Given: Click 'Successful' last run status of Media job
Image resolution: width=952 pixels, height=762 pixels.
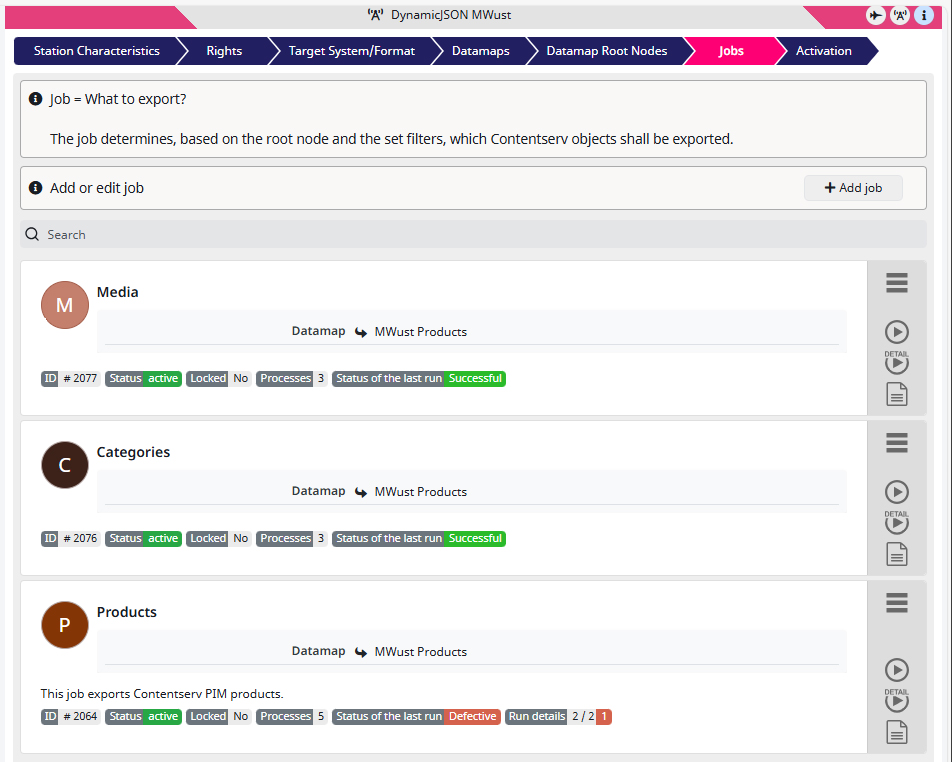Looking at the screenshot, I should coord(475,378).
